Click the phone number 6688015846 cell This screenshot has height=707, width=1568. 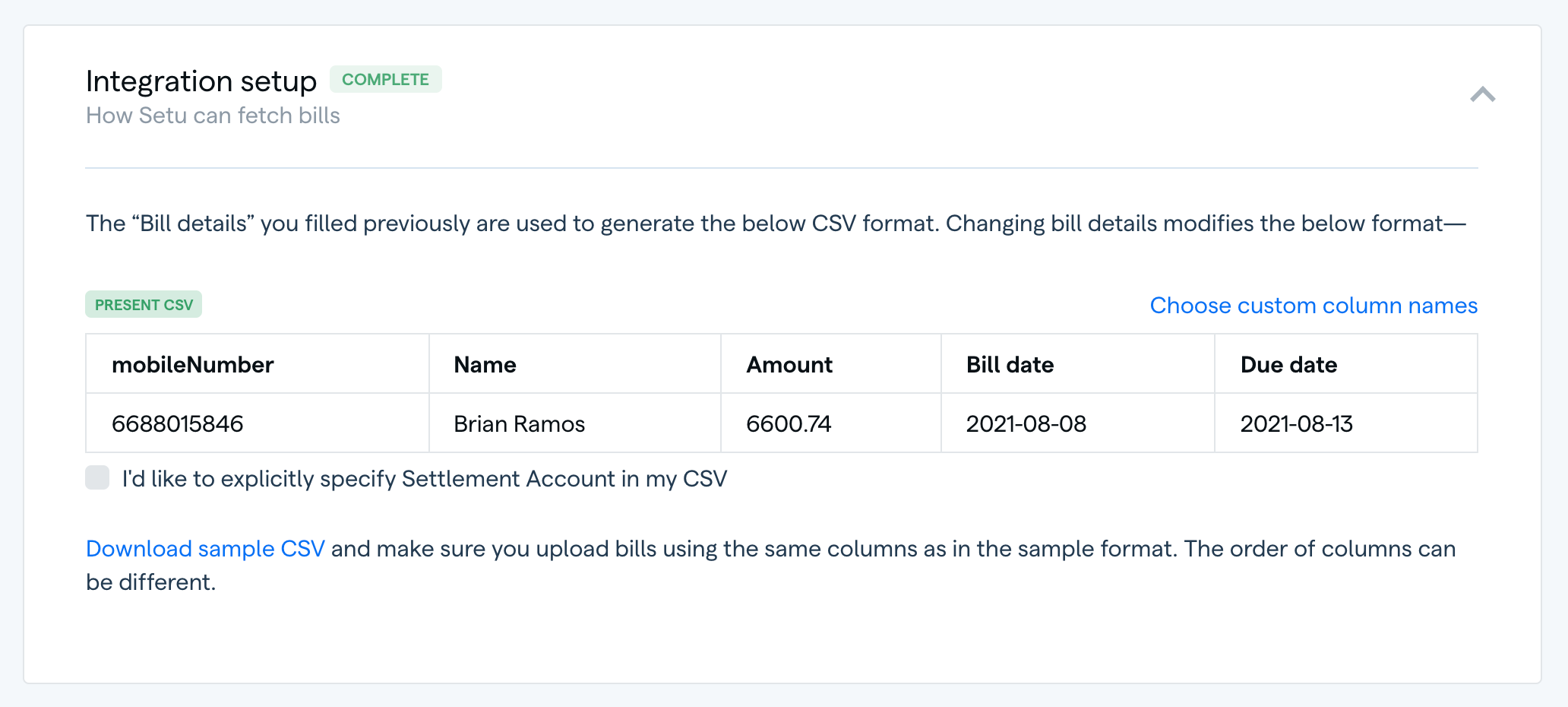pos(178,423)
